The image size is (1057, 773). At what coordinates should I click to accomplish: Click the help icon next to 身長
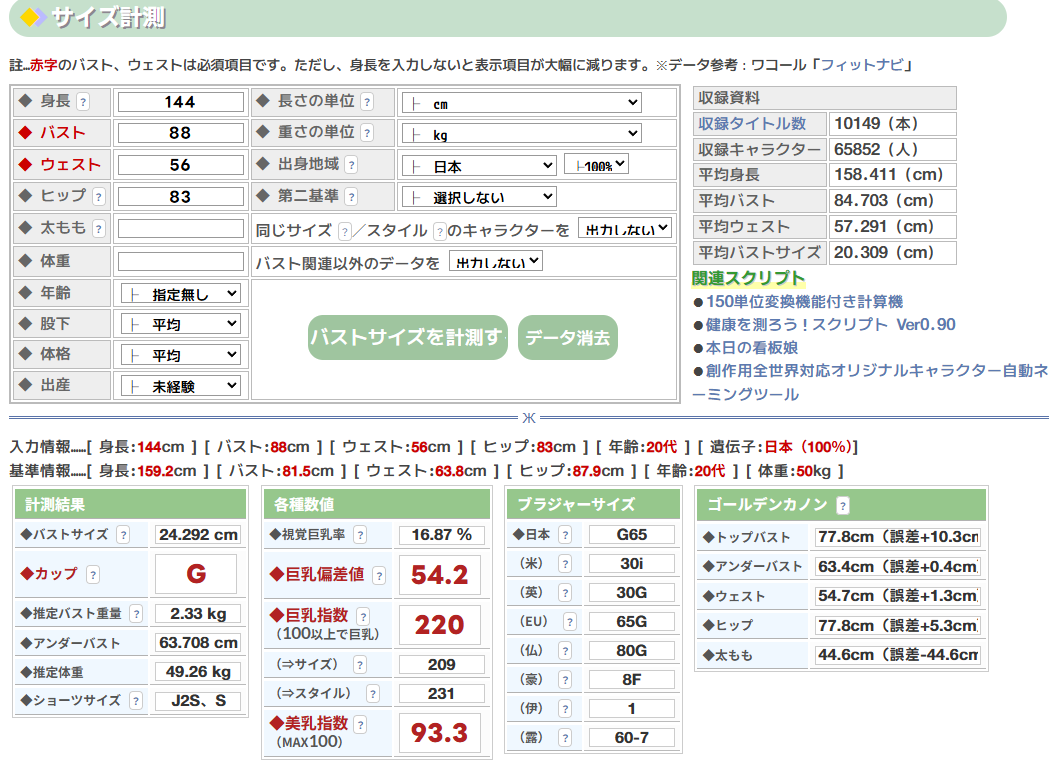(83, 102)
